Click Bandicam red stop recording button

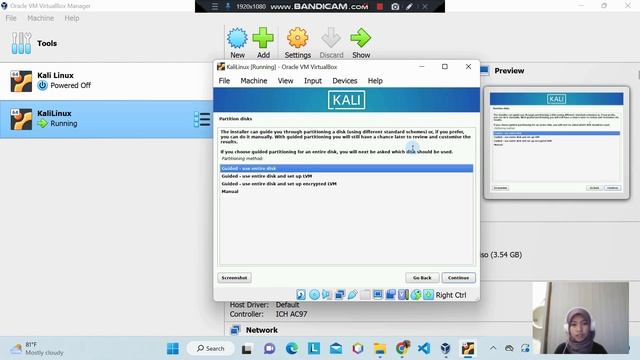[380, 7]
